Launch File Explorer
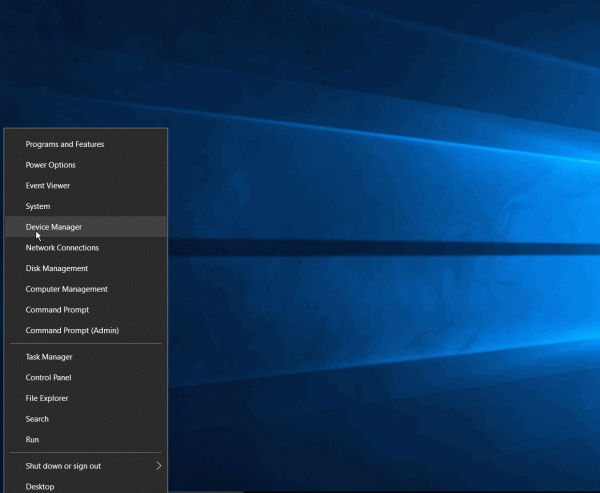Image resolution: width=600 pixels, height=493 pixels. click(x=86, y=398)
